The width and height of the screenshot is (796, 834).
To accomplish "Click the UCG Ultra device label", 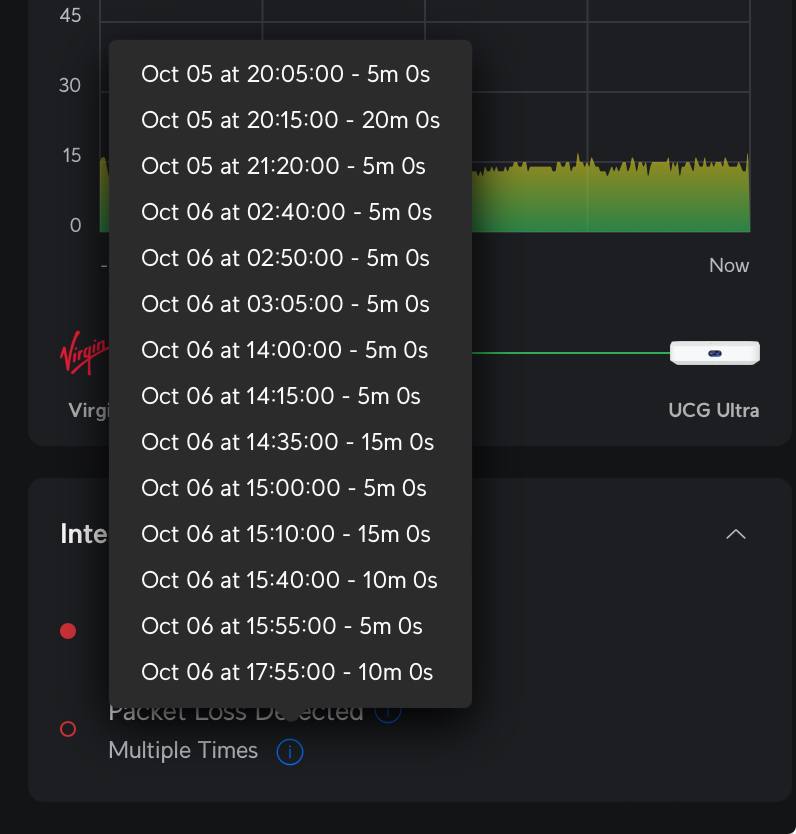I will [713, 410].
